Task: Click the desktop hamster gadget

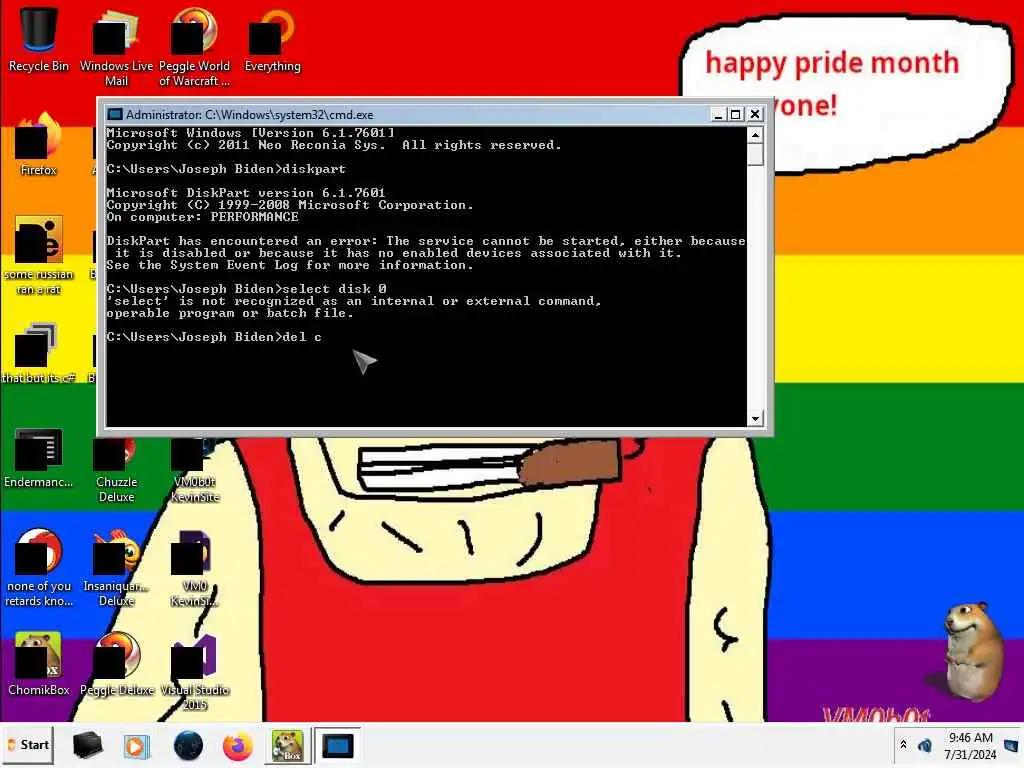Action: pos(974,651)
